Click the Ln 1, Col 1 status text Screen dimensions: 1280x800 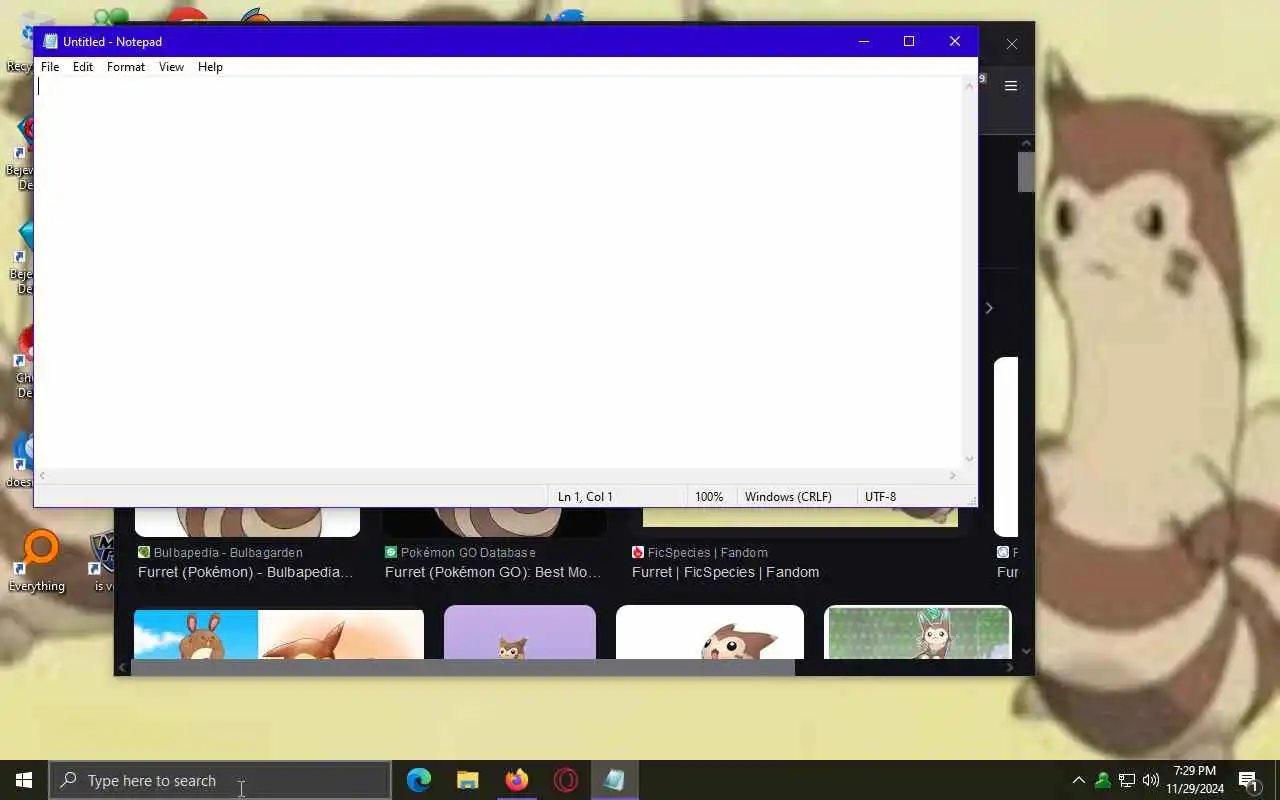(x=585, y=497)
